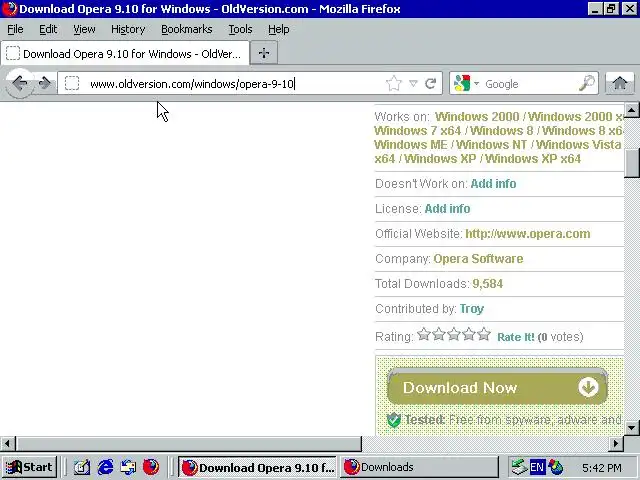Click the Windows XP x64 link
640x480 pixels.
[x=533, y=158]
